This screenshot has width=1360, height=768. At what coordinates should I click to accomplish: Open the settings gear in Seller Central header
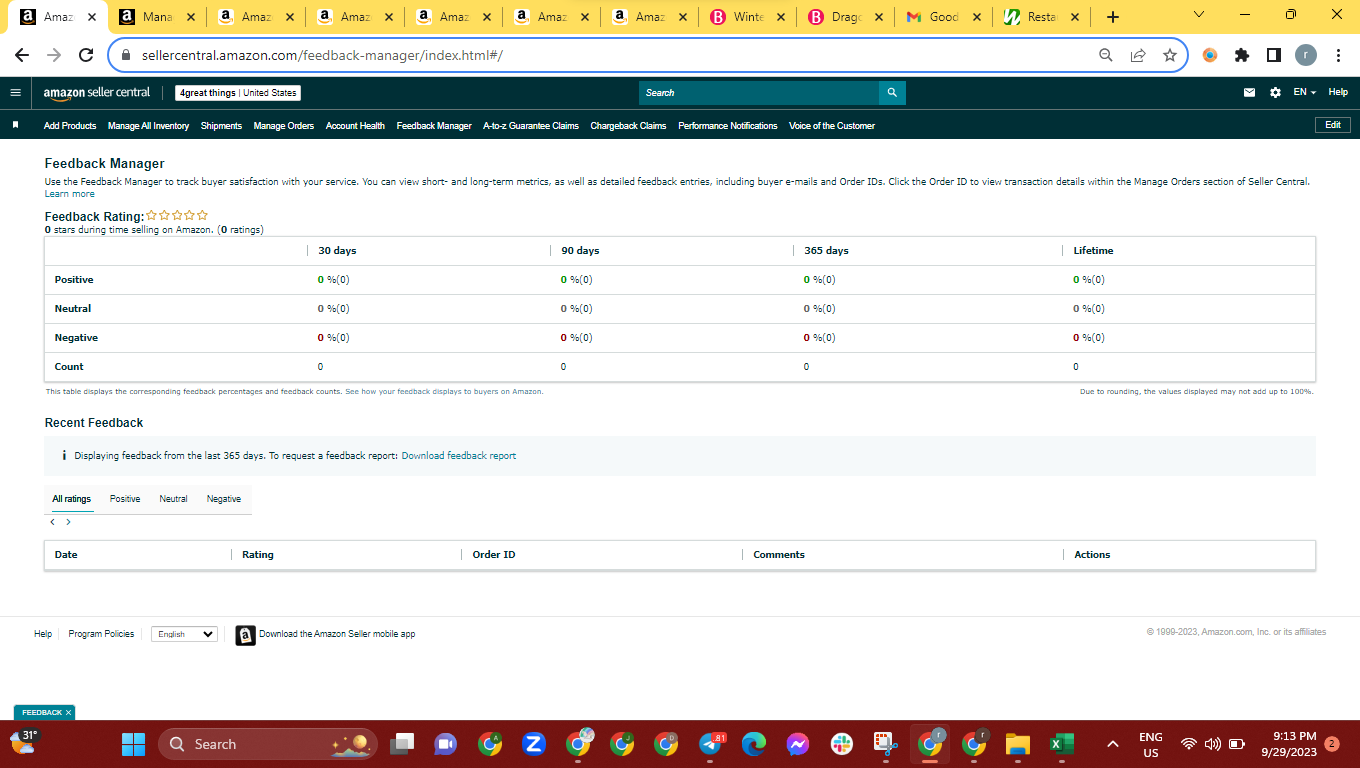pos(1275,92)
